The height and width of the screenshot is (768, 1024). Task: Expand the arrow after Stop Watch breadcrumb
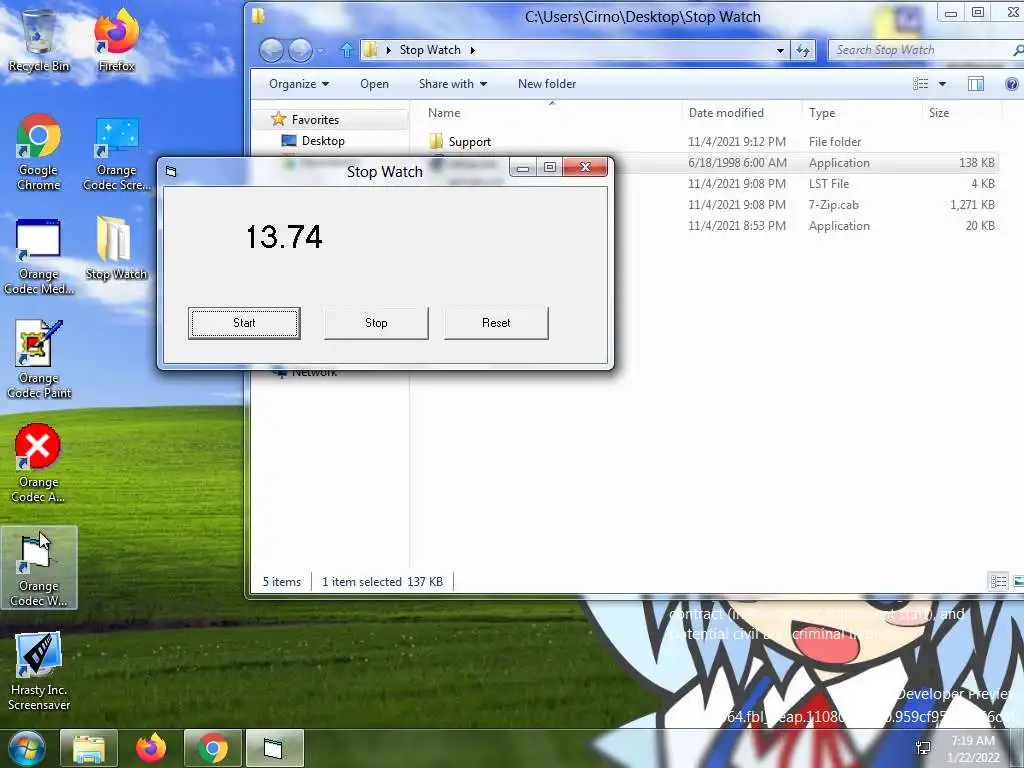[472, 50]
